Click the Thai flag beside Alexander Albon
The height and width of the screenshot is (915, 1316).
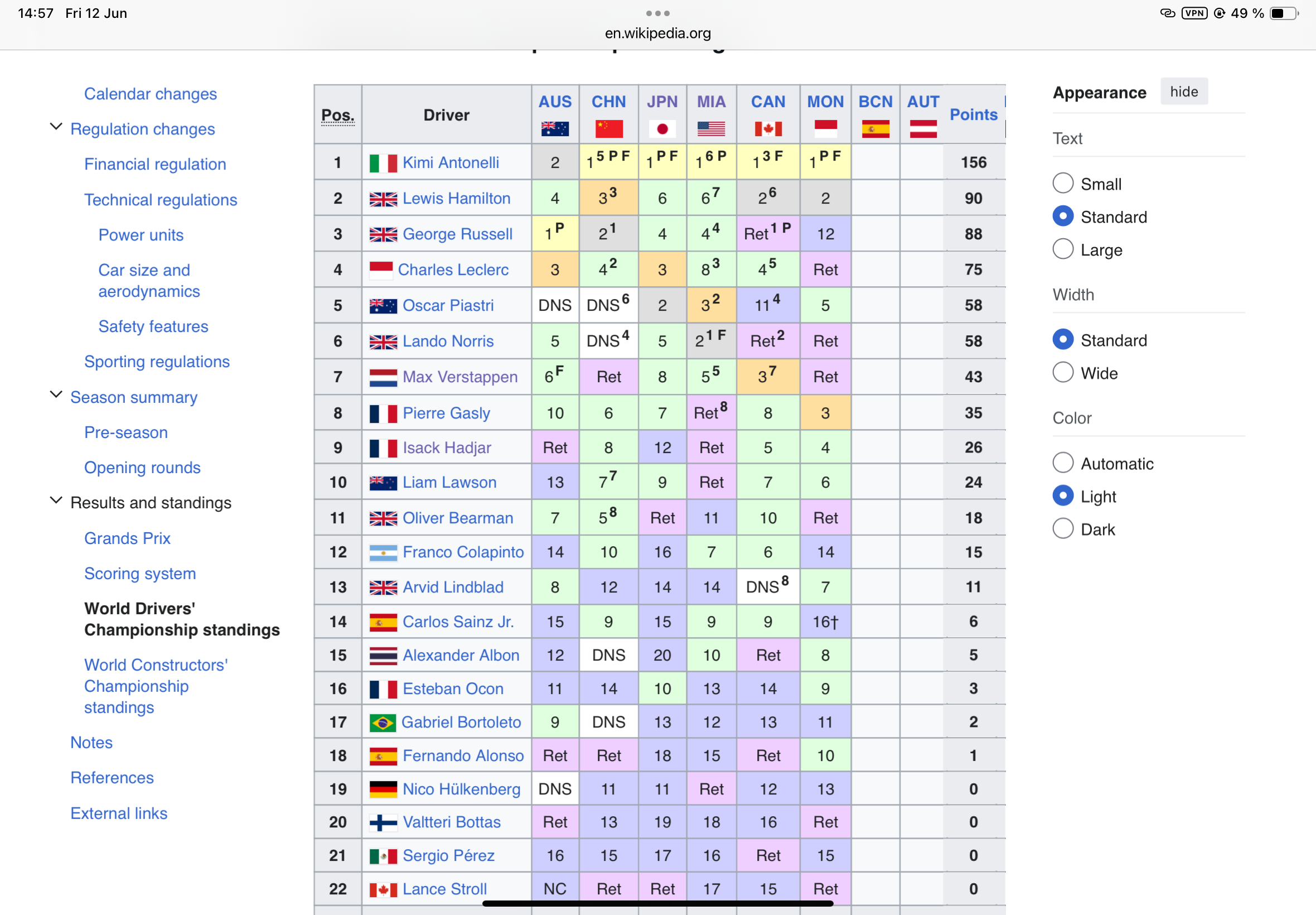pyautogui.click(x=383, y=656)
